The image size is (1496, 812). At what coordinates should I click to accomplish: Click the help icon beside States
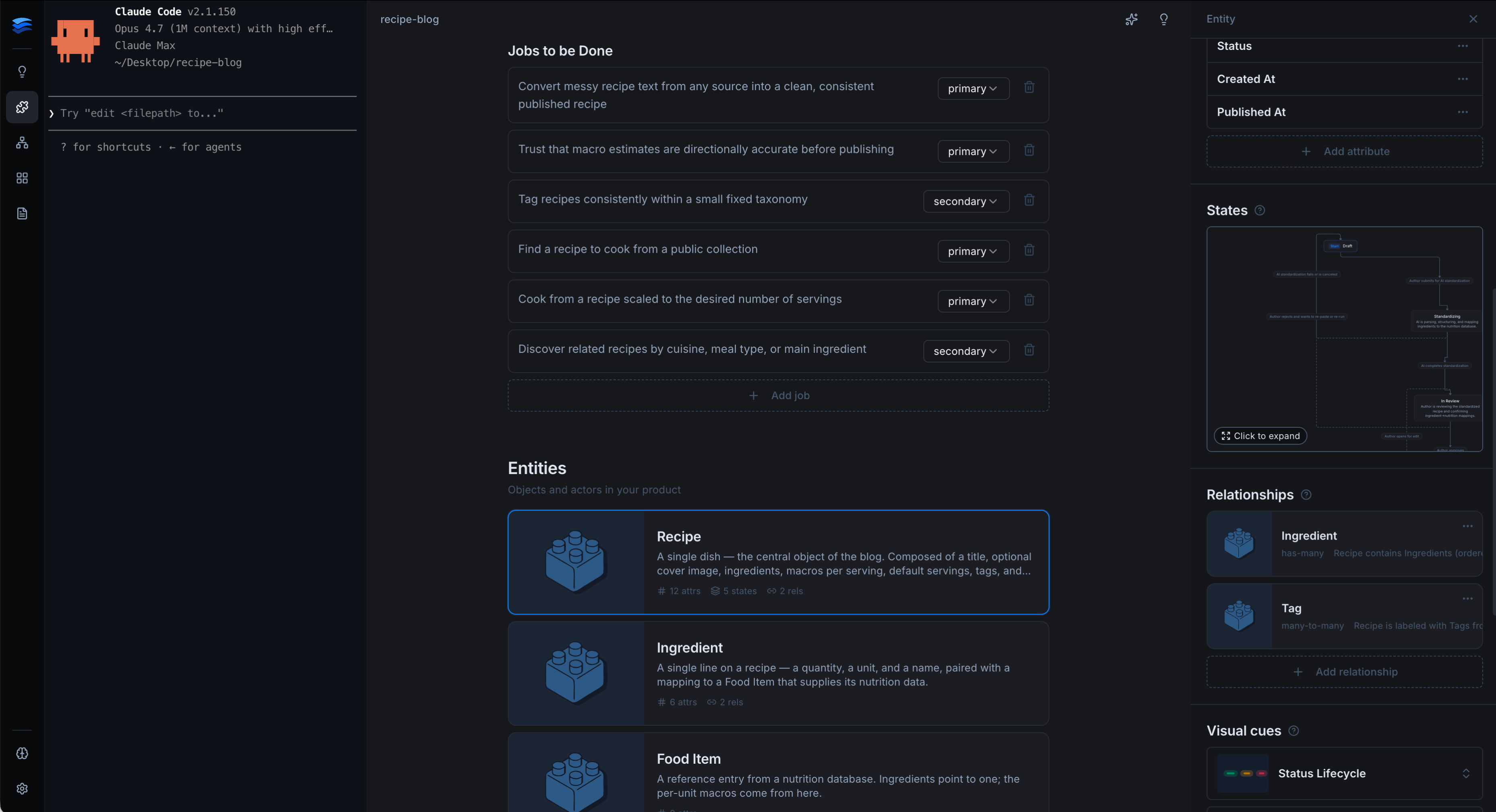click(1260, 210)
